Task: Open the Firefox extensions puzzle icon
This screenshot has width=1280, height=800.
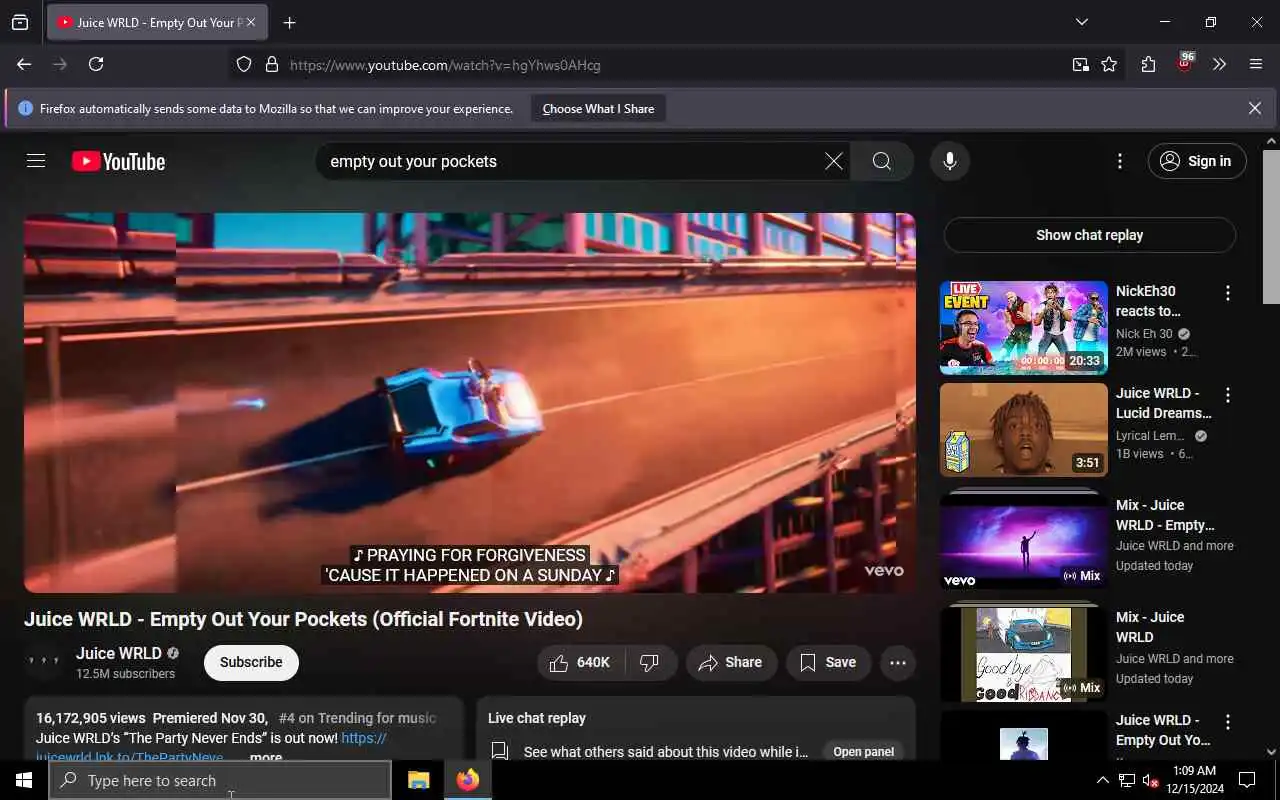Action: click(1148, 64)
